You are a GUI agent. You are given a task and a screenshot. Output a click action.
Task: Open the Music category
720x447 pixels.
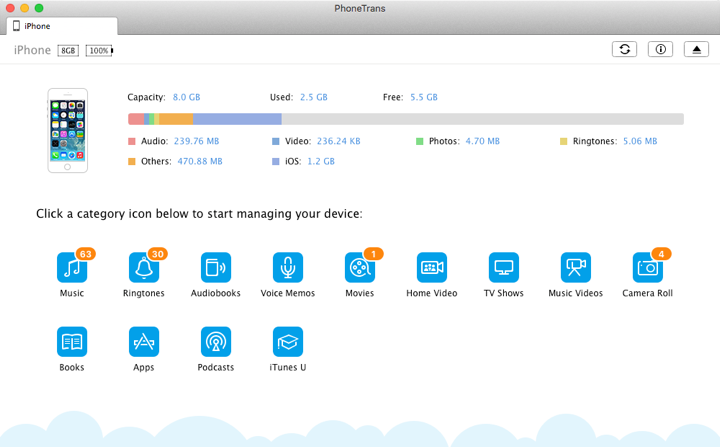(72, 267)
